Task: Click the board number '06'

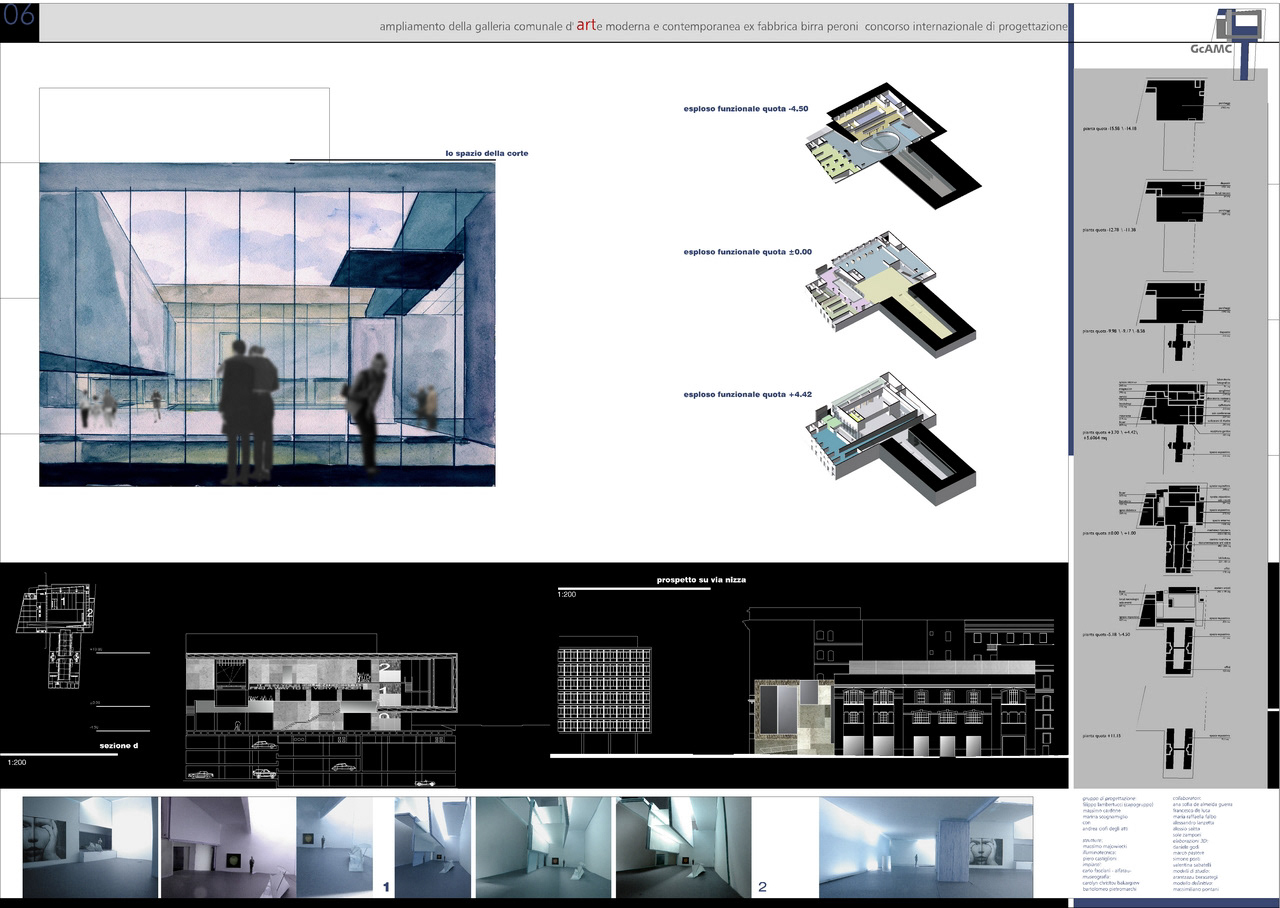Action: click(x=19, y=17)
